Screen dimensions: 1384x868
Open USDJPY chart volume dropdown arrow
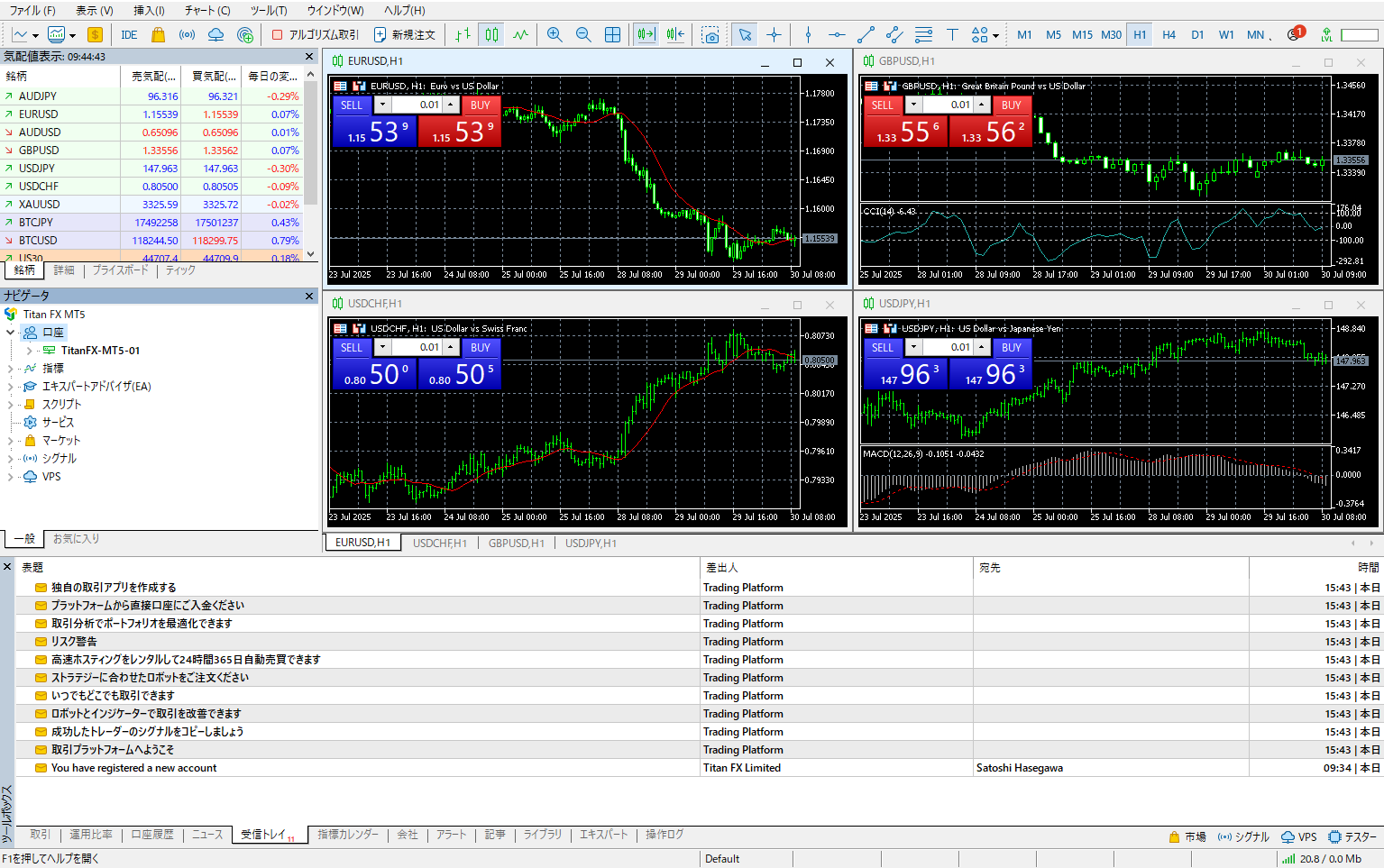click(913, 347)
